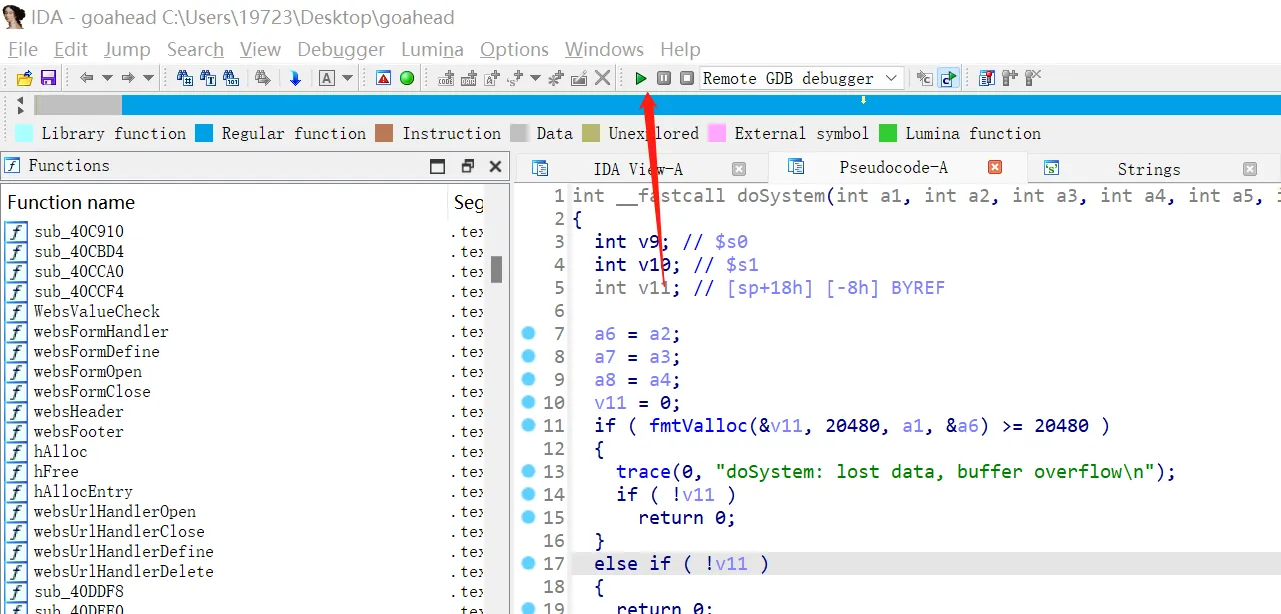The height and width of the screenshot is (614, 1281).
Task: Expand the dropdown next to 's' plus icon
Action: click(535, 78)
